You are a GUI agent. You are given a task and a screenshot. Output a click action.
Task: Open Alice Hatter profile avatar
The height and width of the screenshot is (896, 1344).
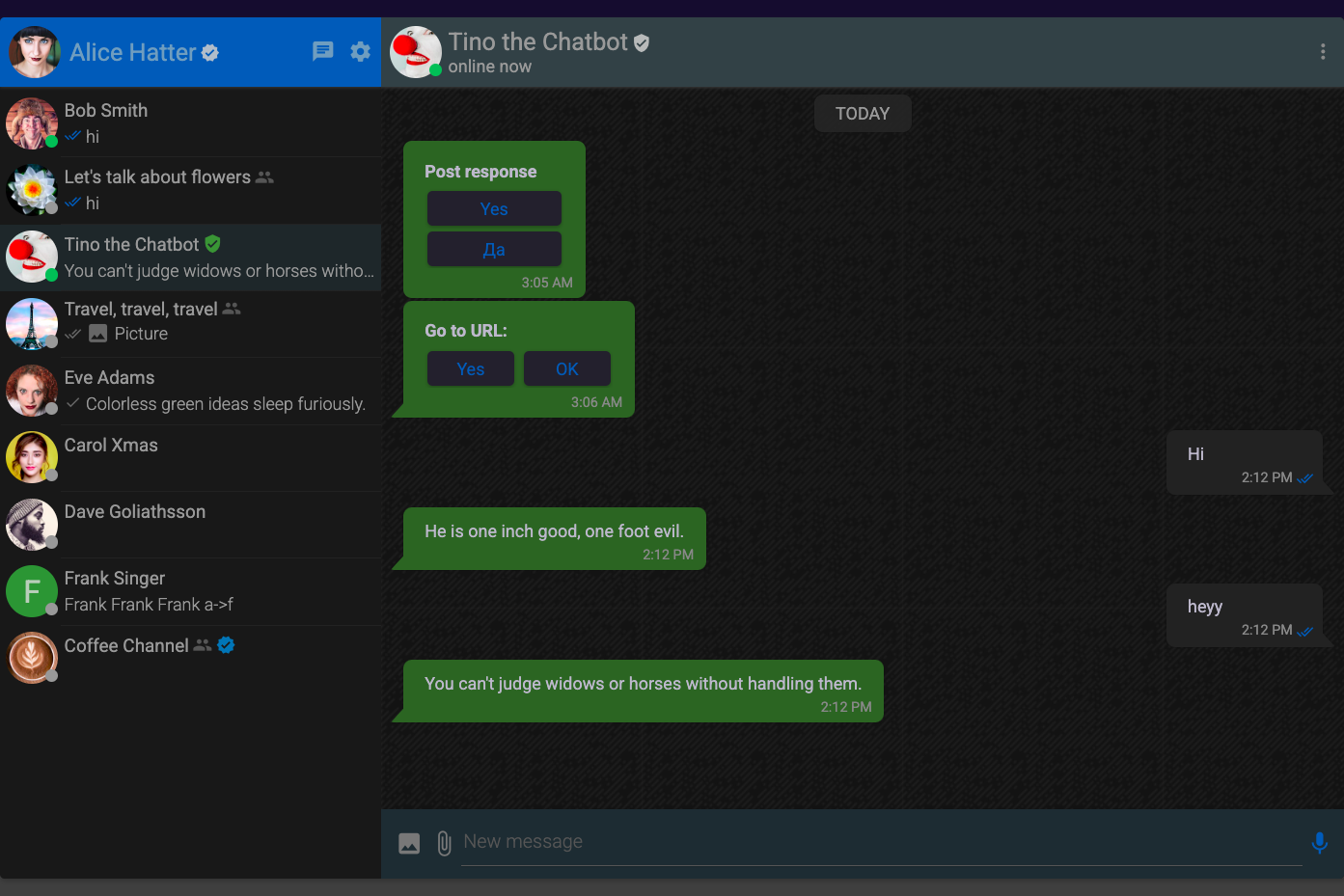tap(34, 52)
